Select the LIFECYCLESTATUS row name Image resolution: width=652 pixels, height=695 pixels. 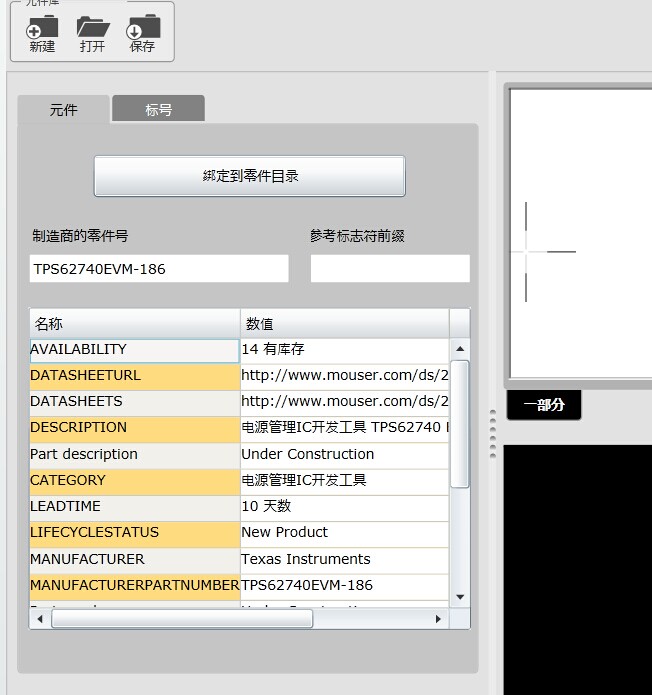pyautogui.click(x=135, y=534)
